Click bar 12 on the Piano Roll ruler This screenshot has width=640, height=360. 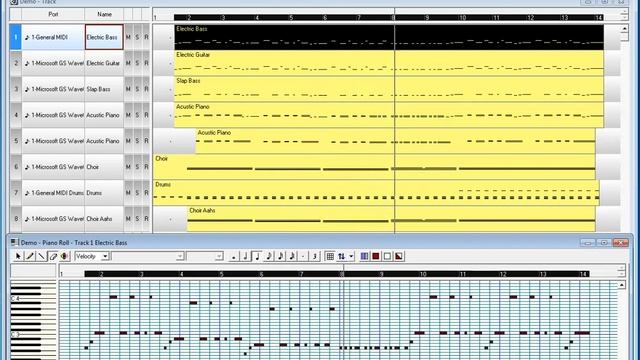click(x=503, y=274)
